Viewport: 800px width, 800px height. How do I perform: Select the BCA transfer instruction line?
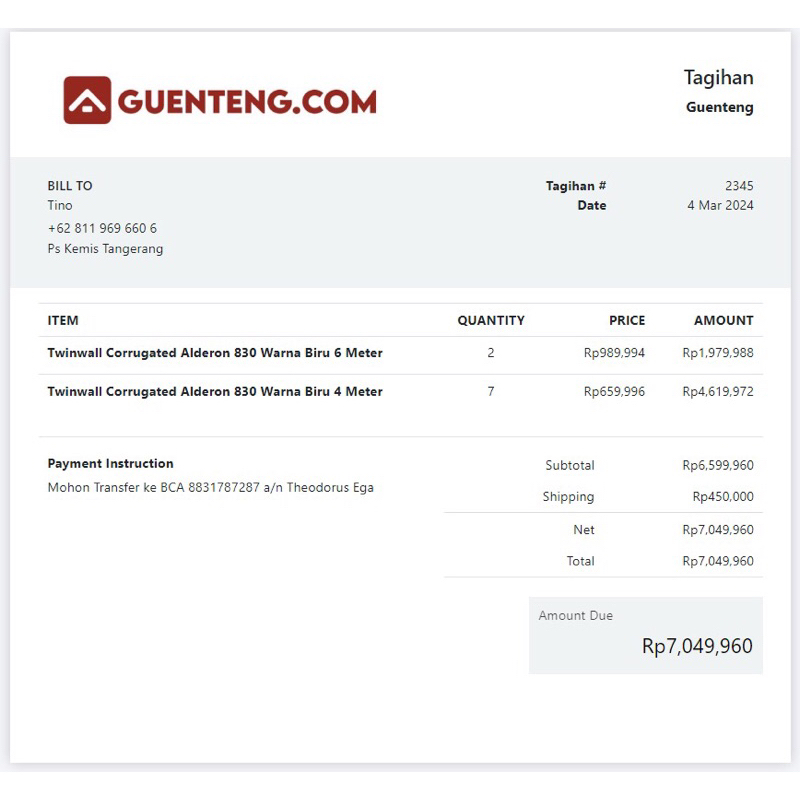[x=210, y=487]
